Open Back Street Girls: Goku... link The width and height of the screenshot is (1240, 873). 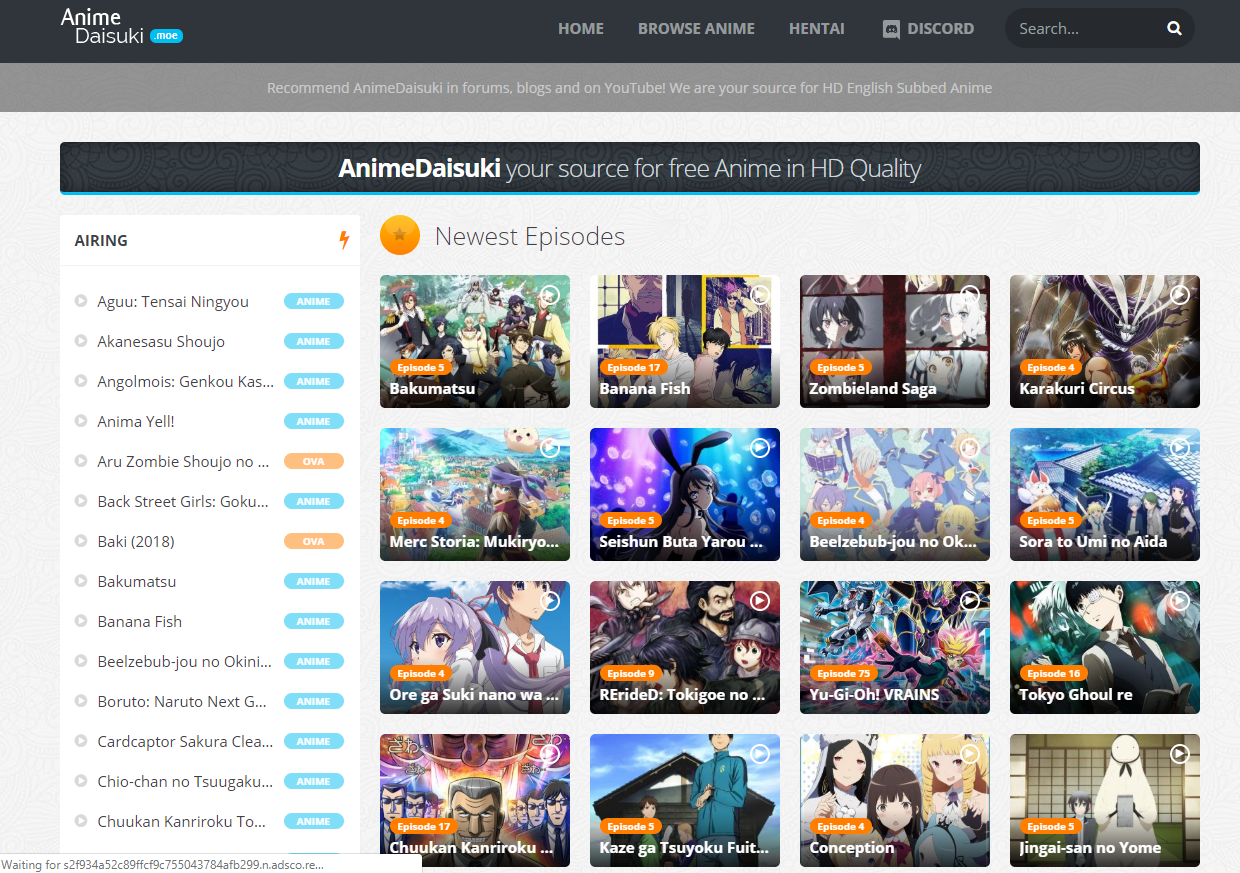183,501
